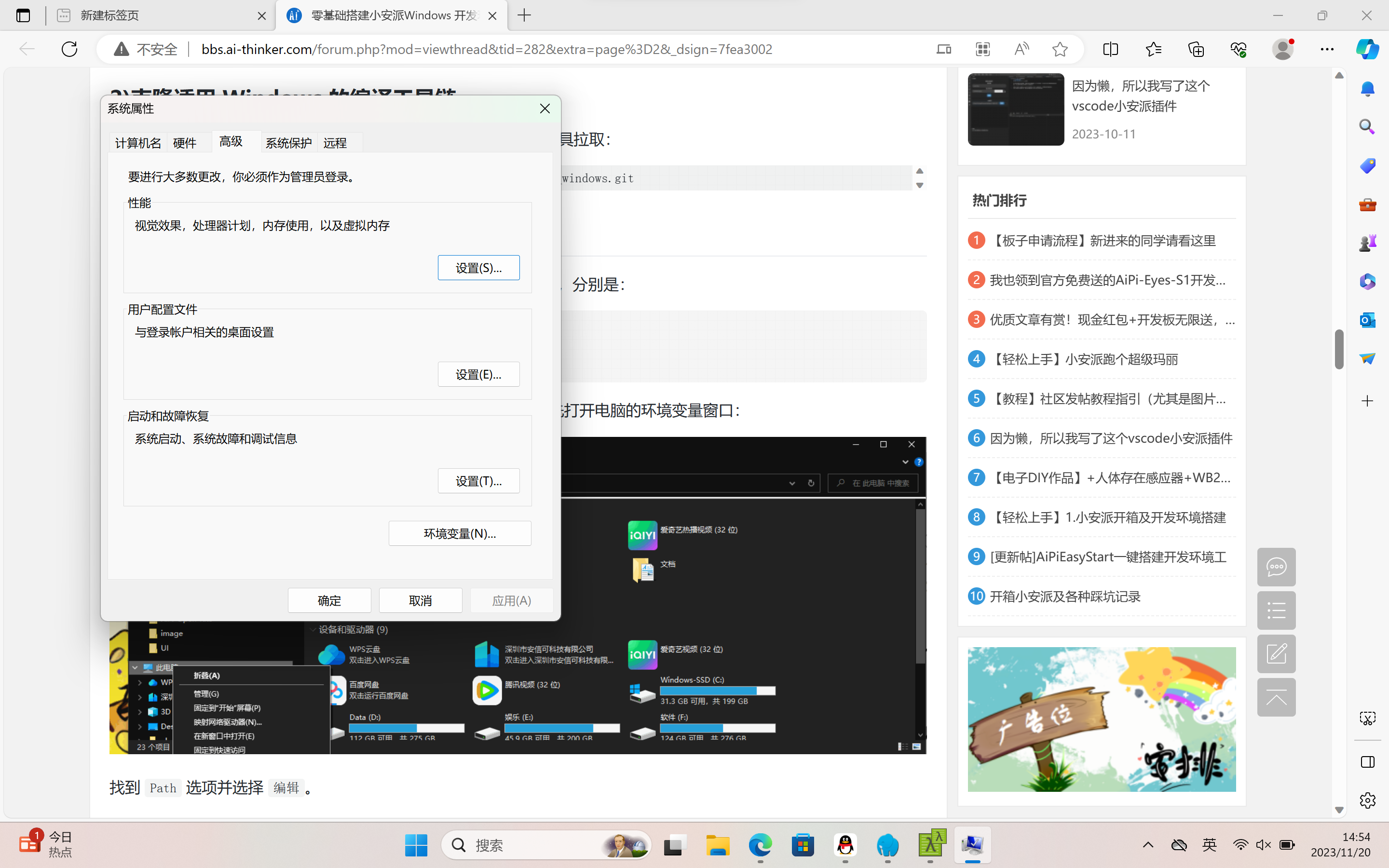1389x868 pixels.
Task: Refresh the current web page
Action: [x=69, y=49]
